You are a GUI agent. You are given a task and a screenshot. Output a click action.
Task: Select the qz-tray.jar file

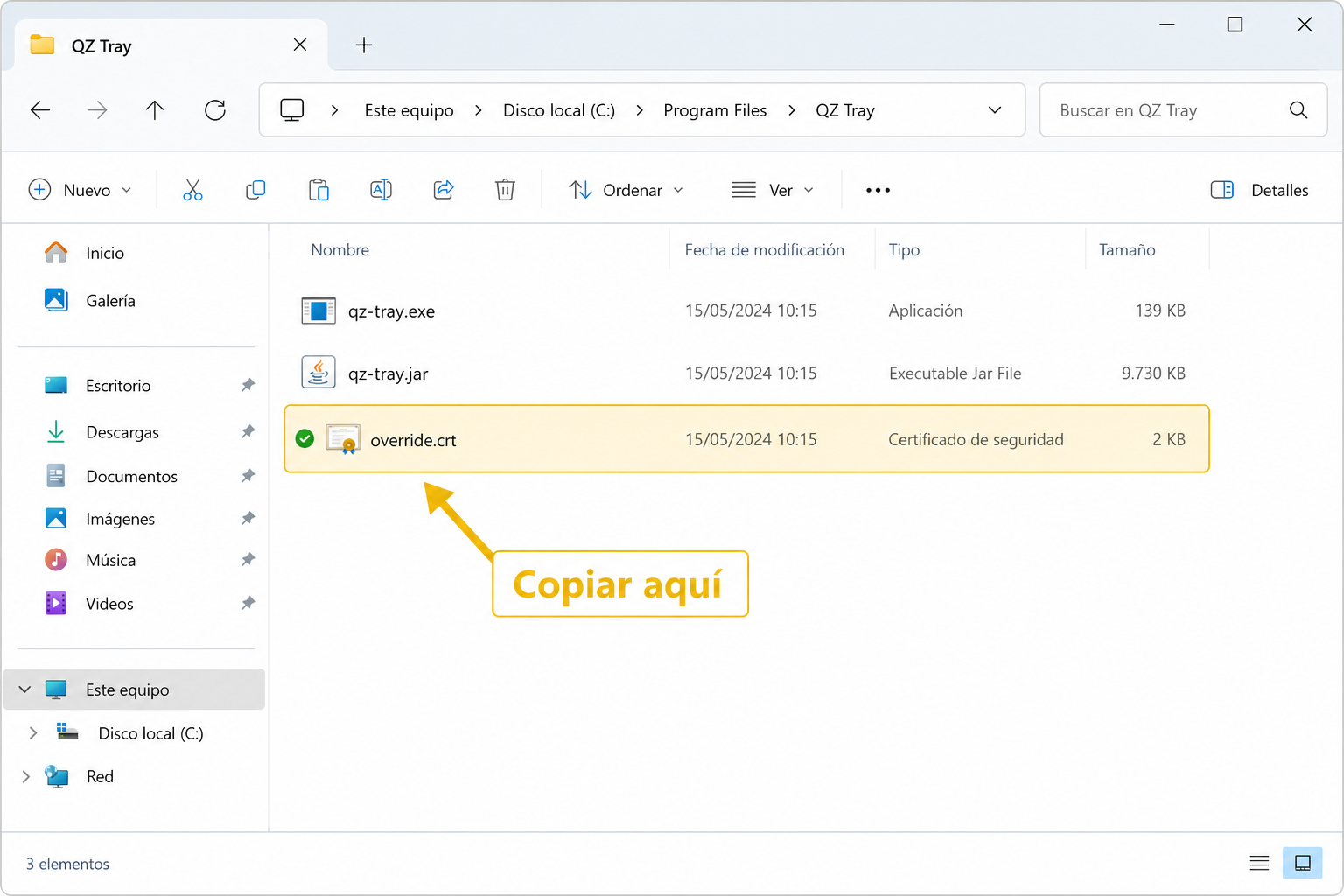(x=746, y=374)
